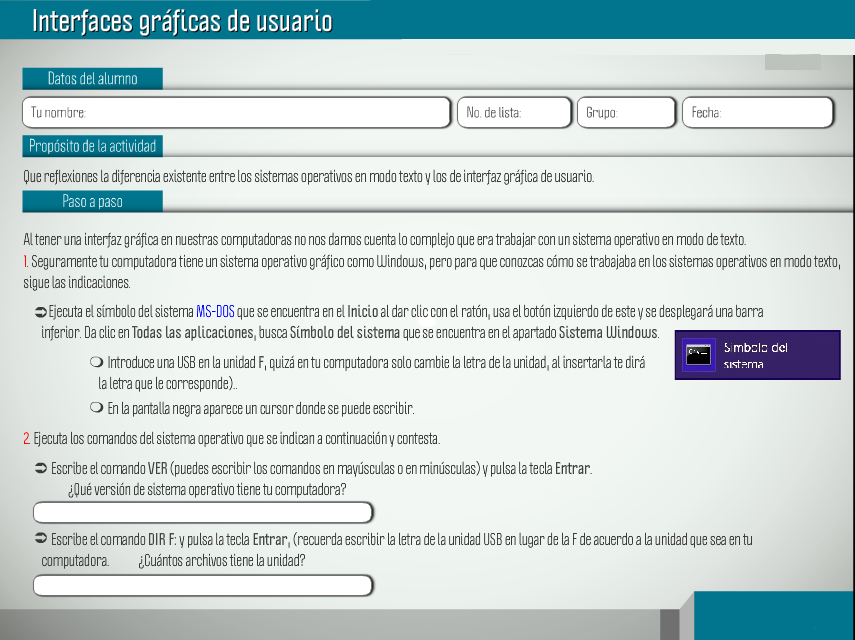Click into the "No. de lista" field
Viewport: 855px width, 640px height.
pyautogui.click(x=514, y=113)
